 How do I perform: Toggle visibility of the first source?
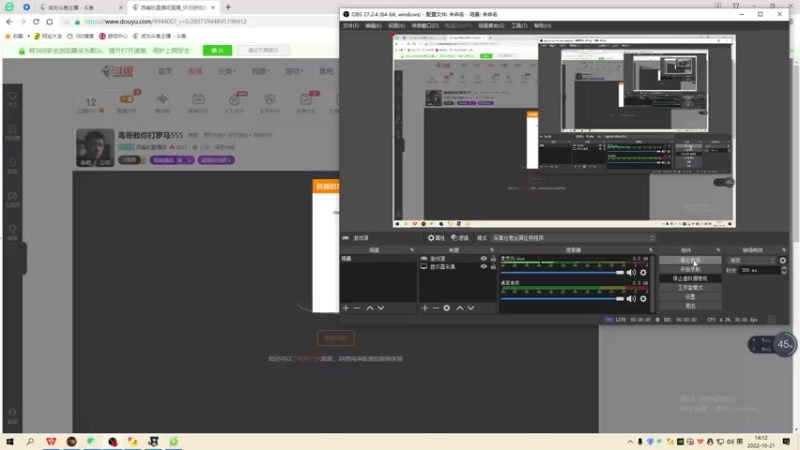pos(483,259)
